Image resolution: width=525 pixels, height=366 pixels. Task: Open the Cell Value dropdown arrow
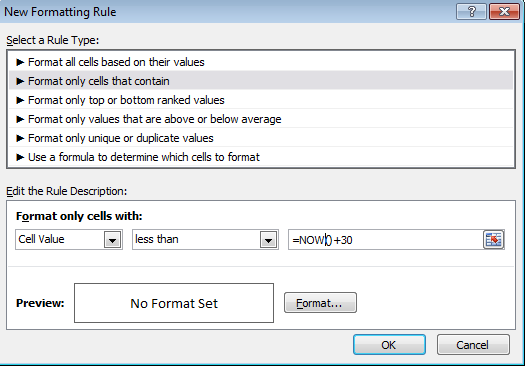pyautogui.click(x=112, y=240)
